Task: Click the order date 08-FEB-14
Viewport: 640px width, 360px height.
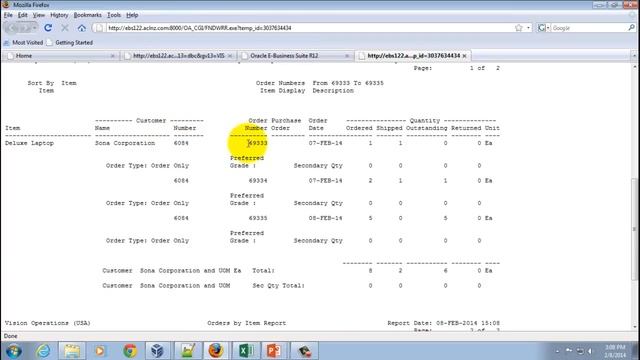Action: pos(325,218)
